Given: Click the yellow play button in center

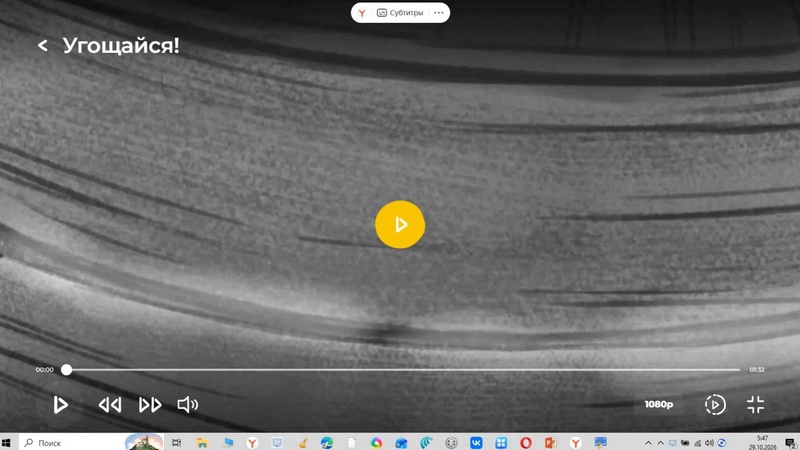Looking at the screenshot, I should tap(400, 224).
